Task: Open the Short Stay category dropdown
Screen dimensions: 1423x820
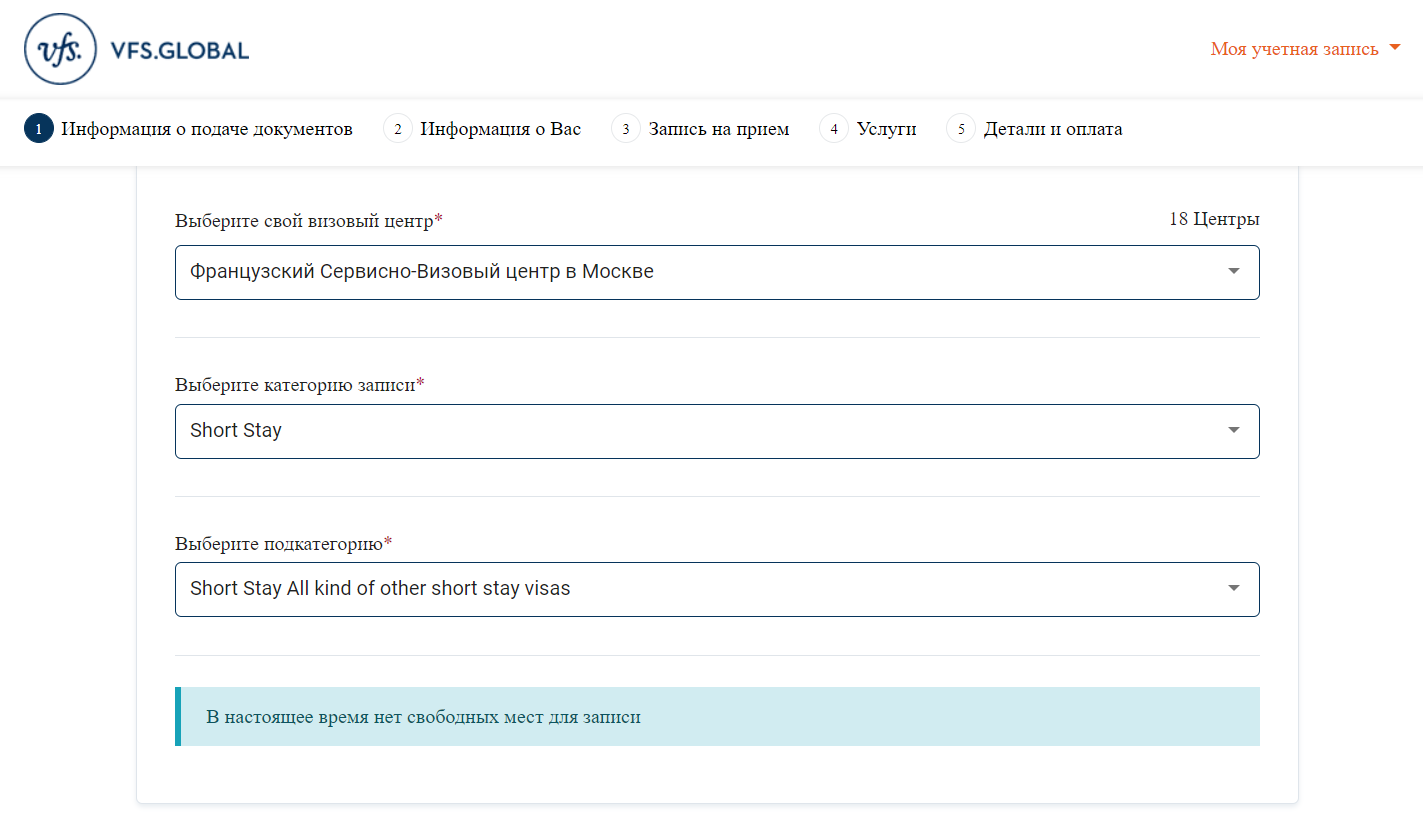Action: coord(717,431)
